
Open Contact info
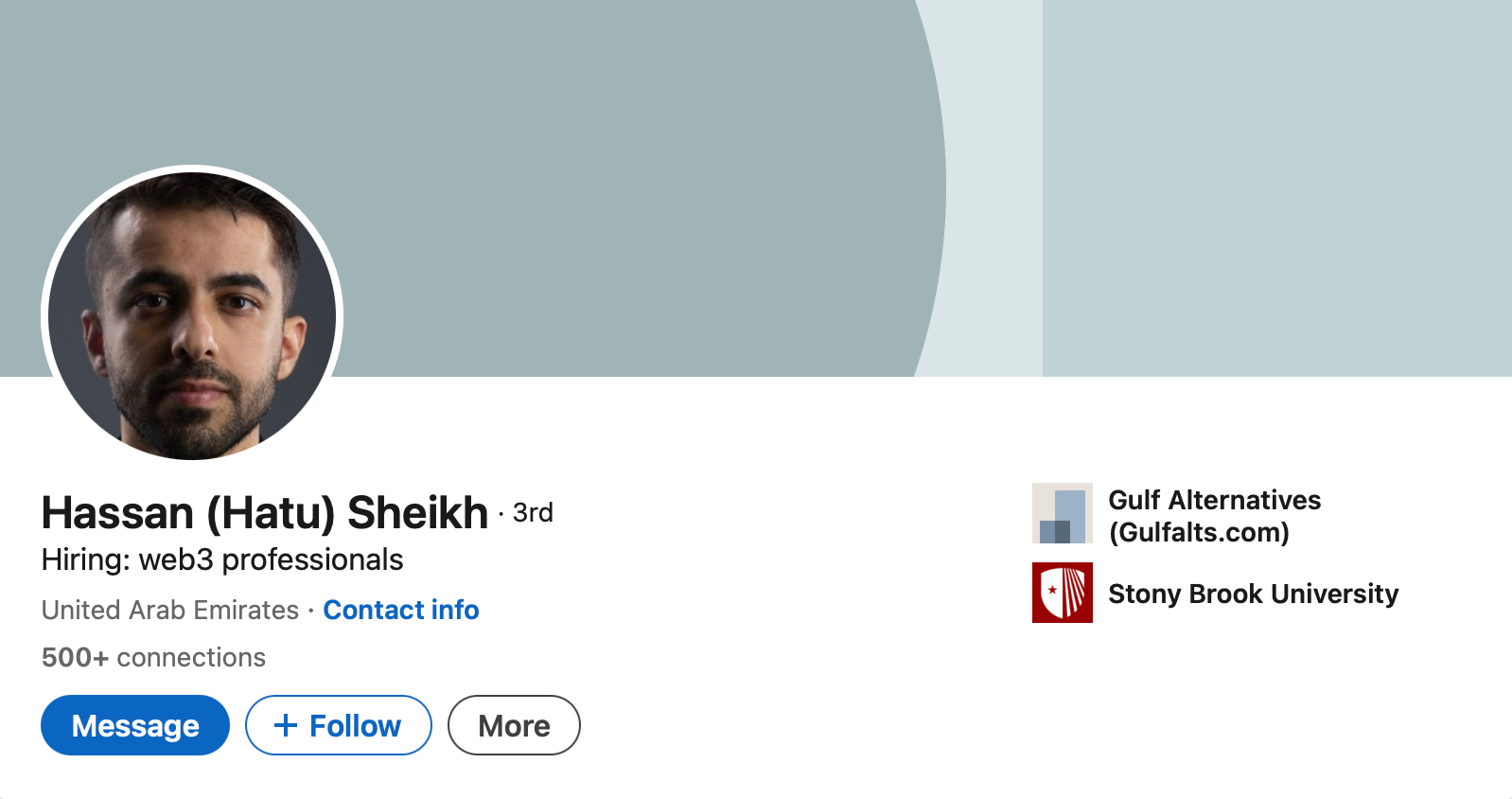tap(401, 611)
